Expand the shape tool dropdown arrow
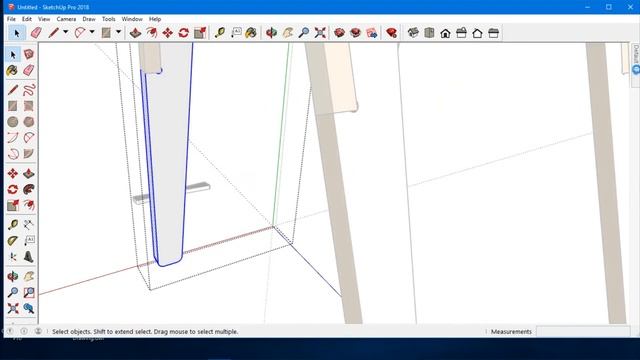640x360 pixels. [x=118, y=32]
